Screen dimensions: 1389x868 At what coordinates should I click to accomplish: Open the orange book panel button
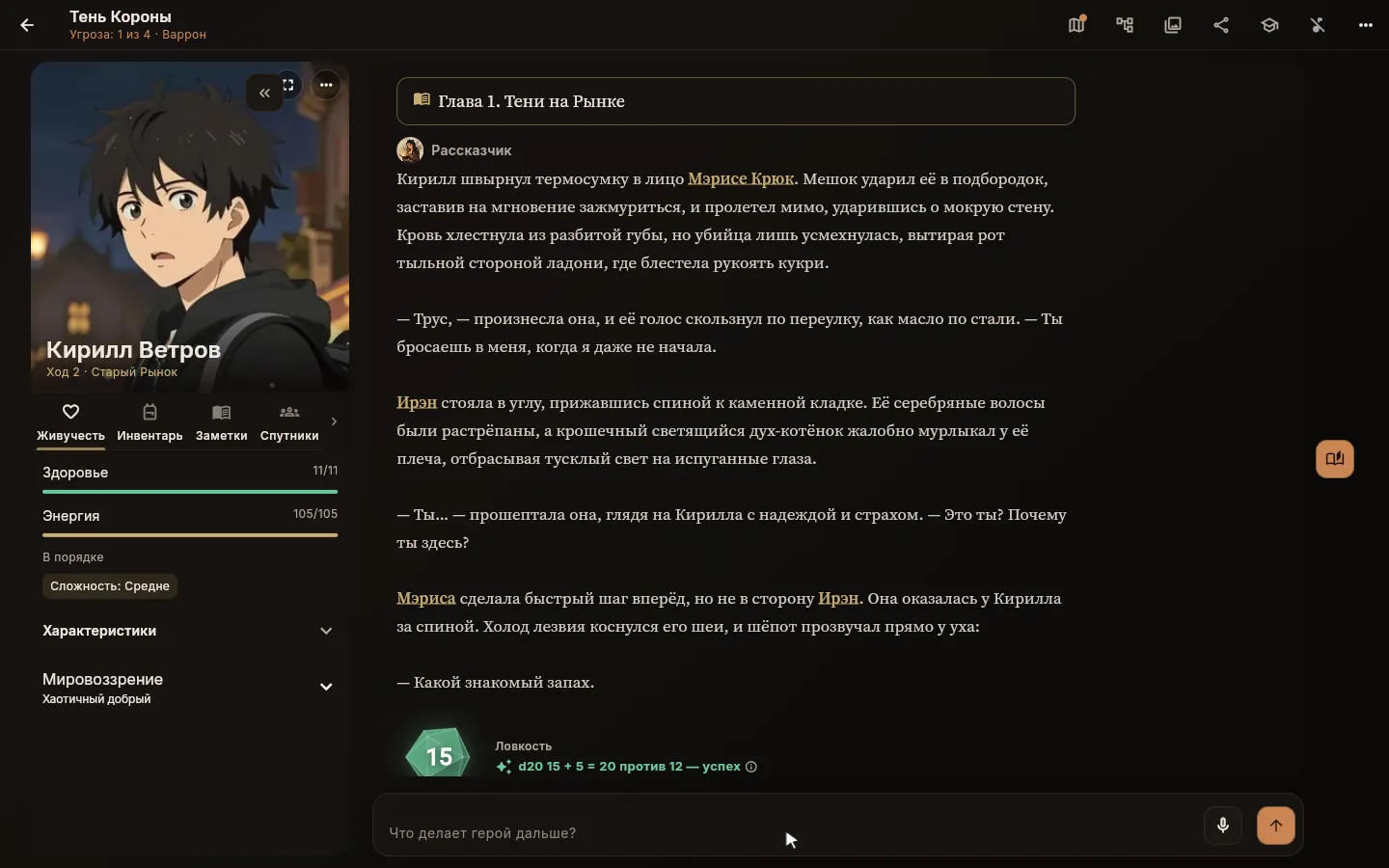[x=1335, y=459]
